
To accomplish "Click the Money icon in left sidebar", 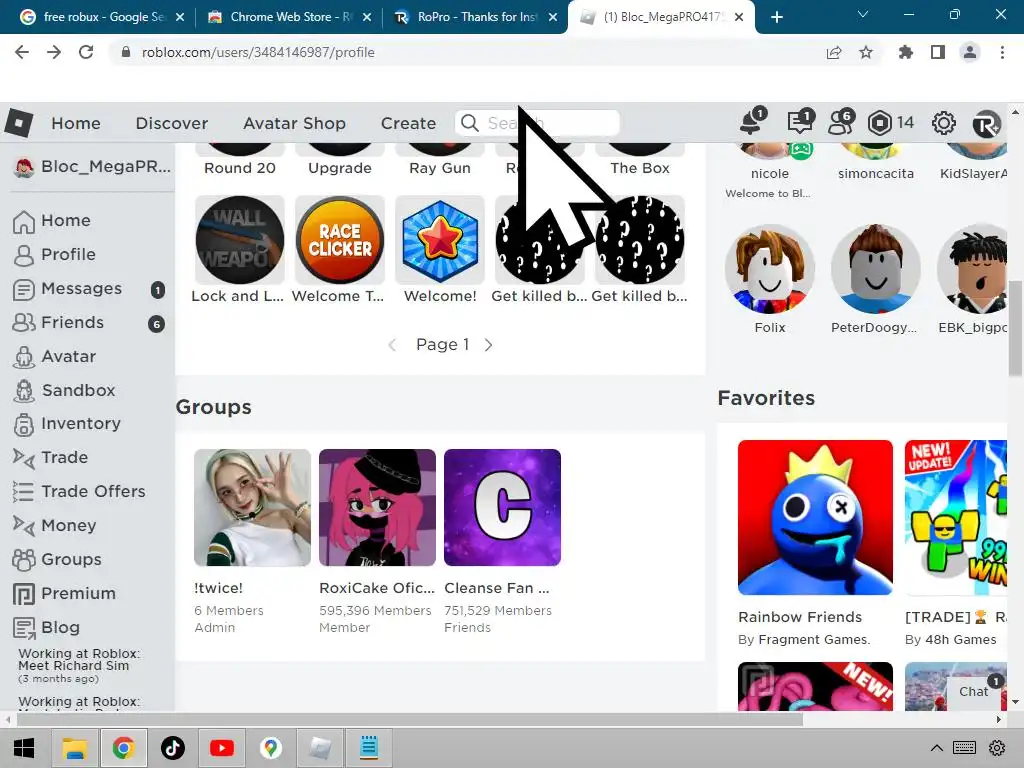I will pyautogui.click(x=24, y=526).
